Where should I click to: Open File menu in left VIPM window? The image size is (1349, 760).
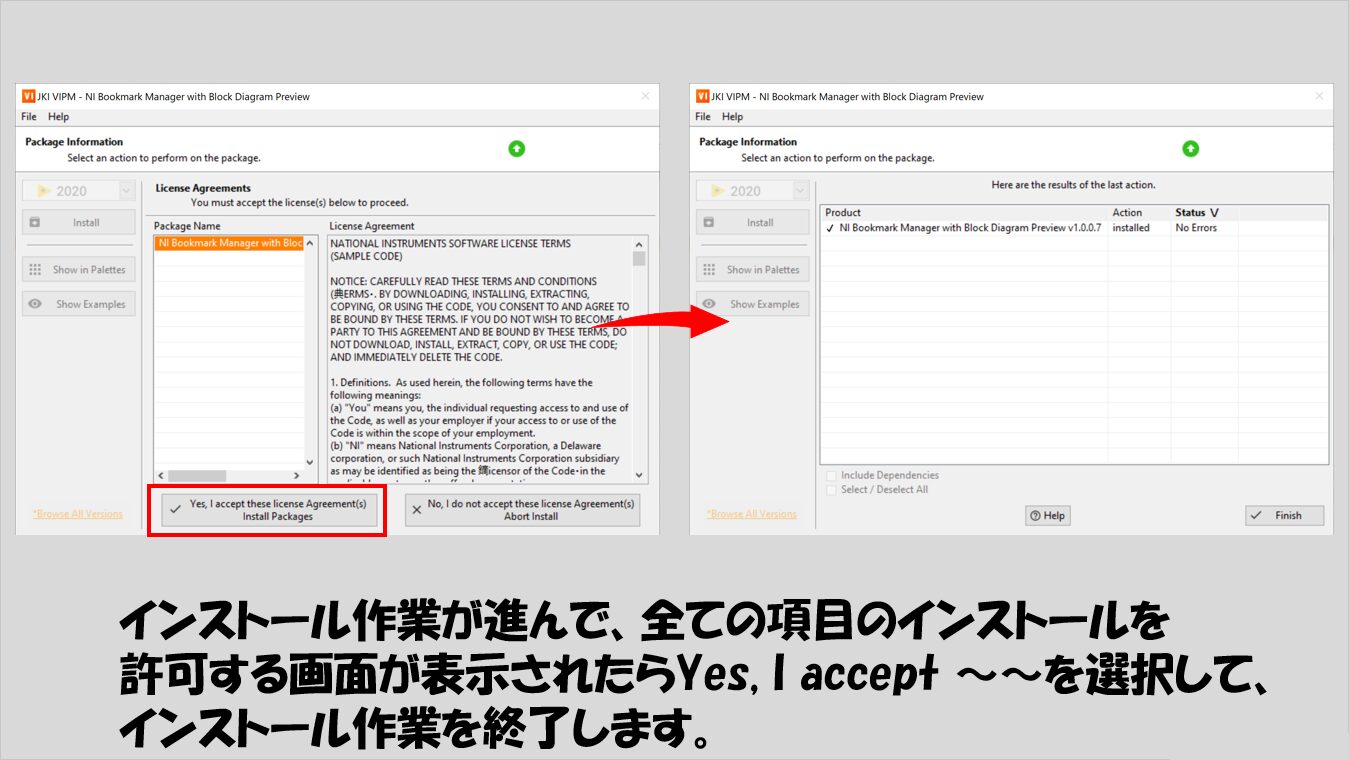[29, 117]
